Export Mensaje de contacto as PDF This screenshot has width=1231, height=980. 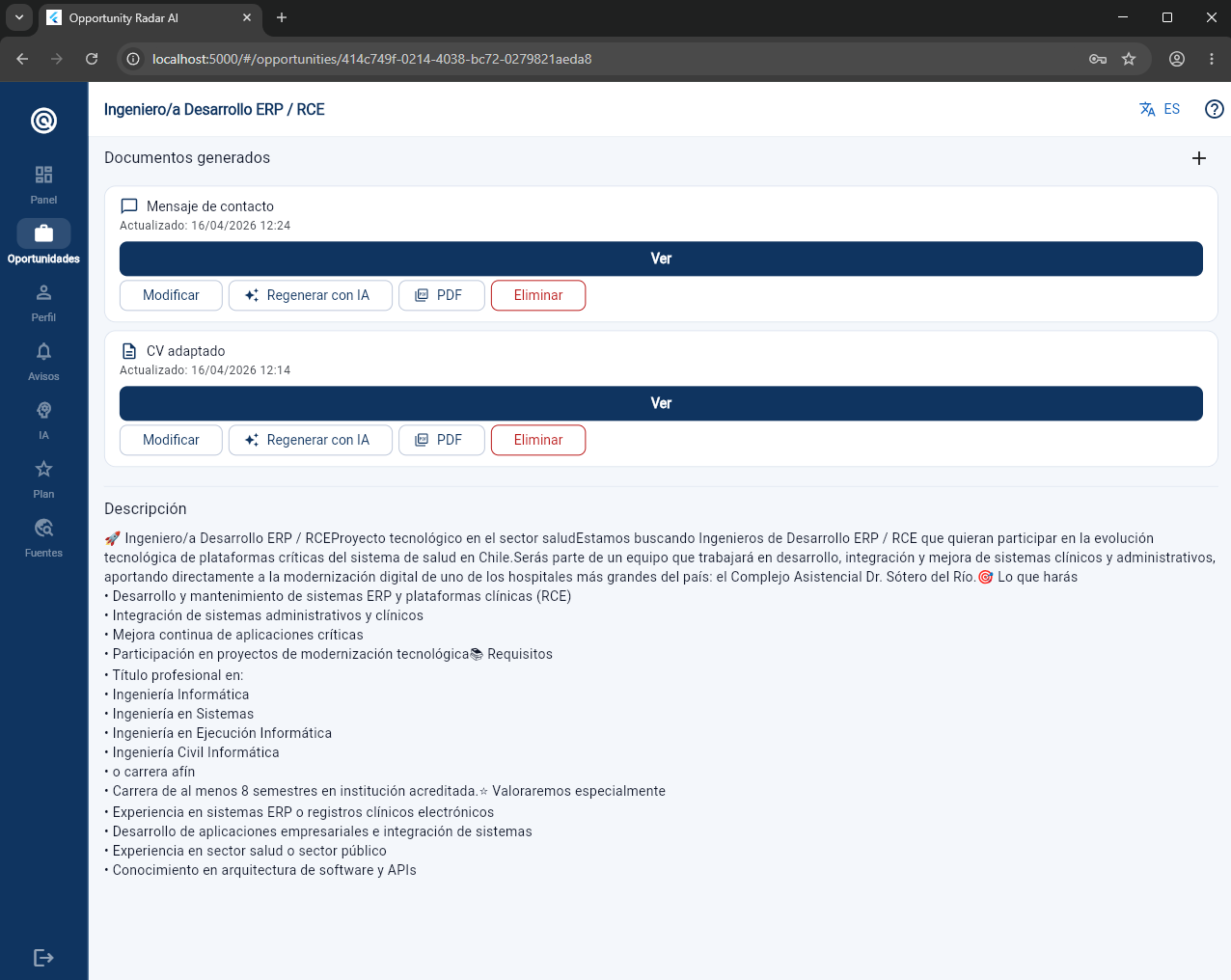[x=442, y=295]
